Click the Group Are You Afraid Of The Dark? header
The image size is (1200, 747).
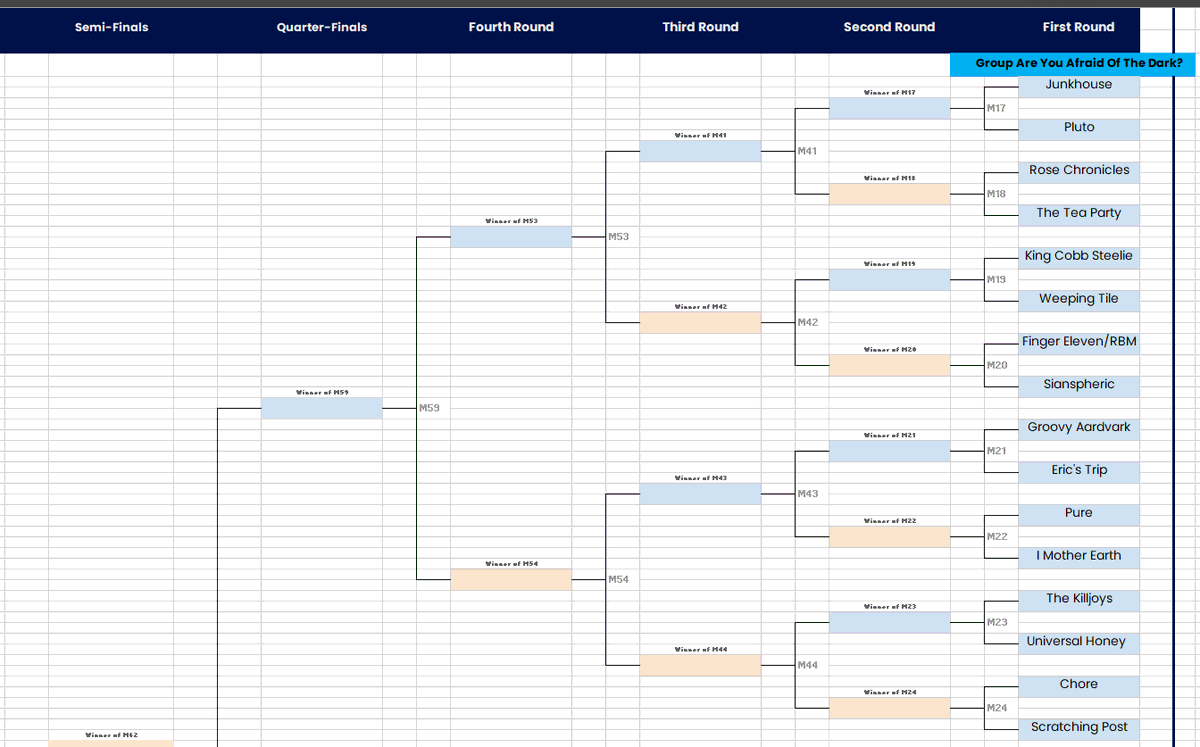pos(1072,64)
